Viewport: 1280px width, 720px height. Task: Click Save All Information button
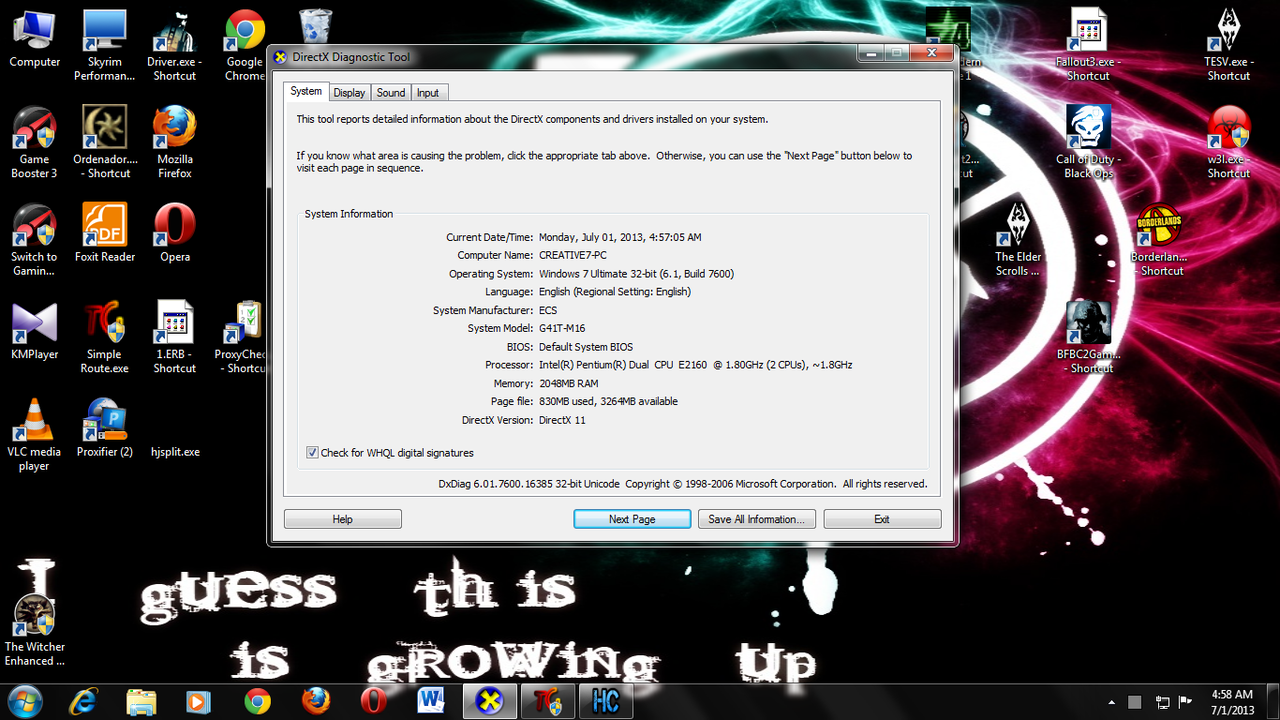pyautogui.click(x=757, y=519)
